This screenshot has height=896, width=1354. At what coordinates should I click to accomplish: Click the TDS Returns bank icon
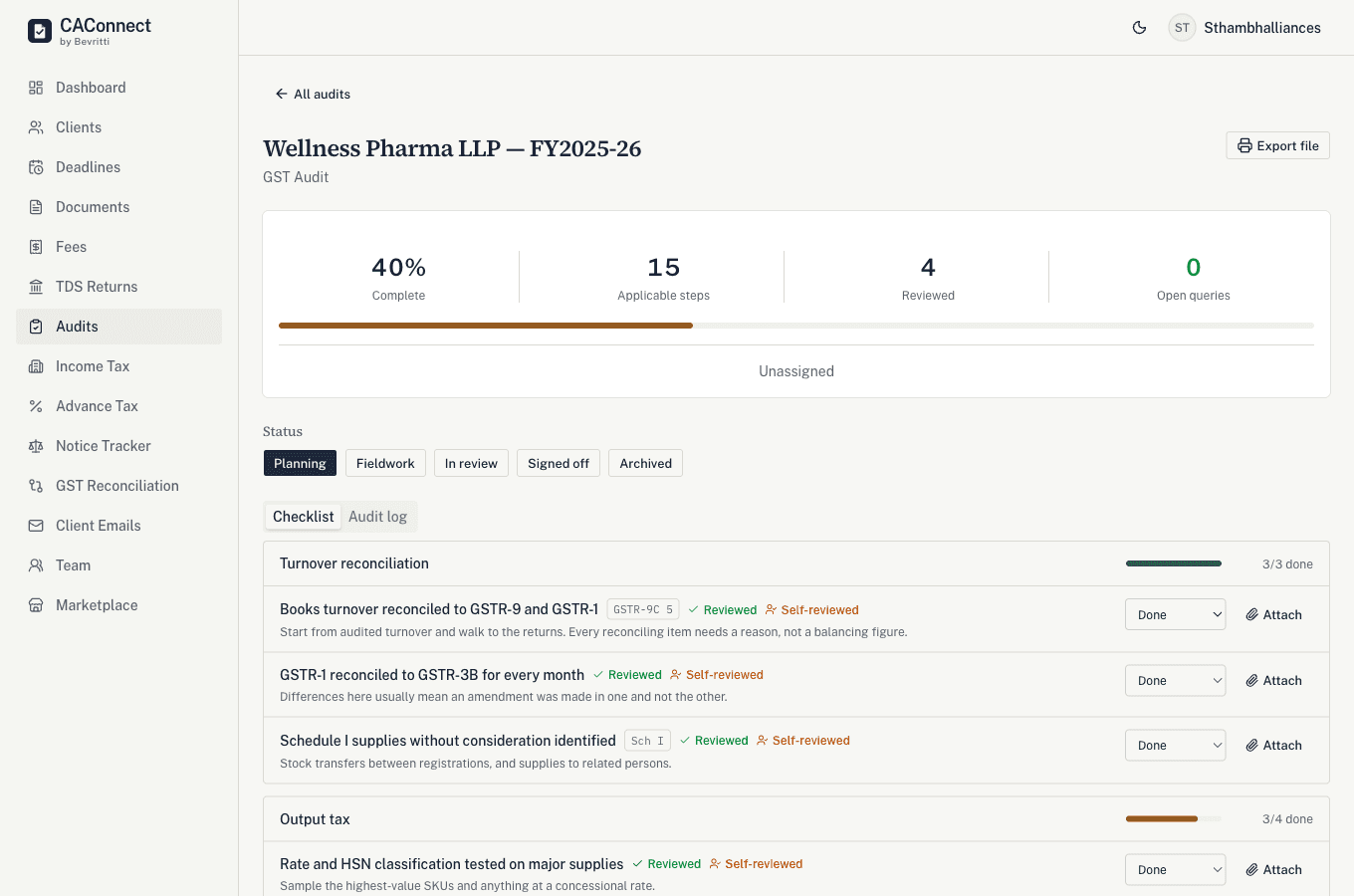pos(36,287)
